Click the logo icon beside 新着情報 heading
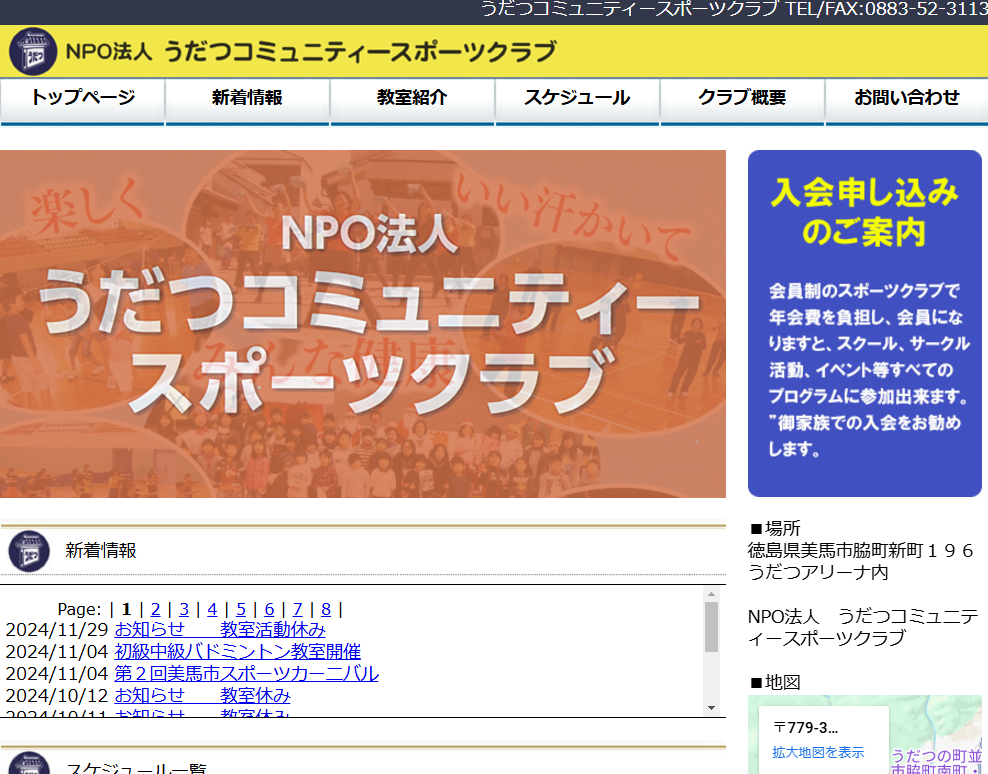 point(29,551)
